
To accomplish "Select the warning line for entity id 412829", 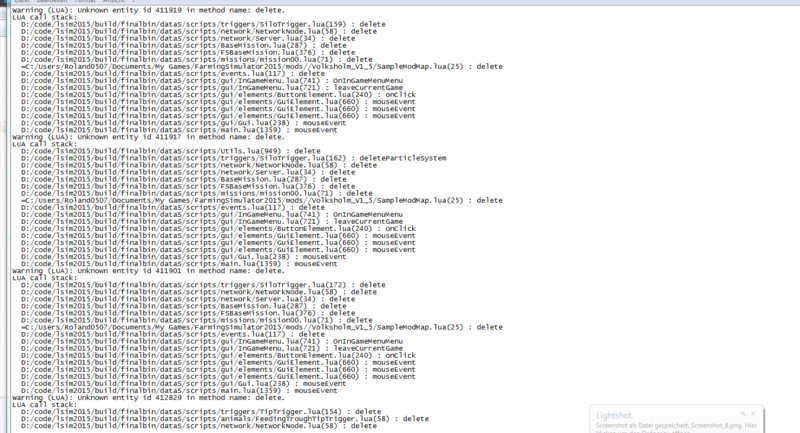I will click(148, 397).
